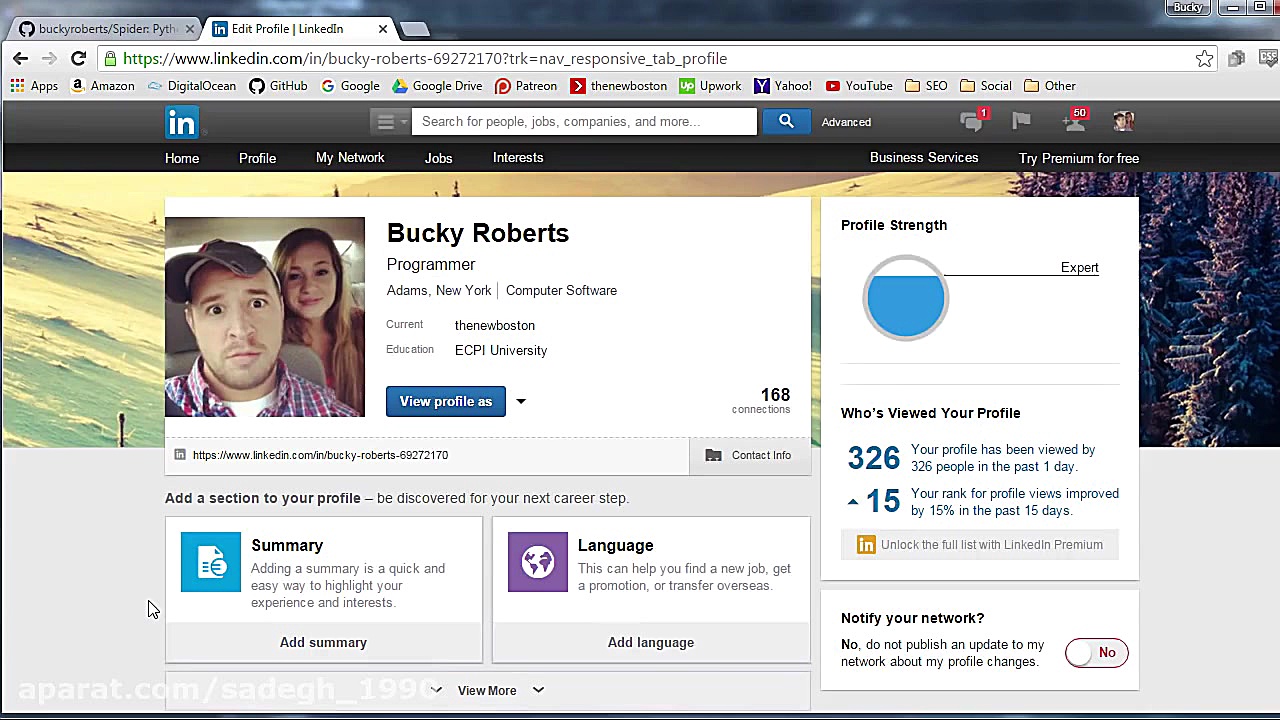Open the Upwork bookmark
Image resolution: width=1280 pixels, height=720 pixels.
(710, 86)
